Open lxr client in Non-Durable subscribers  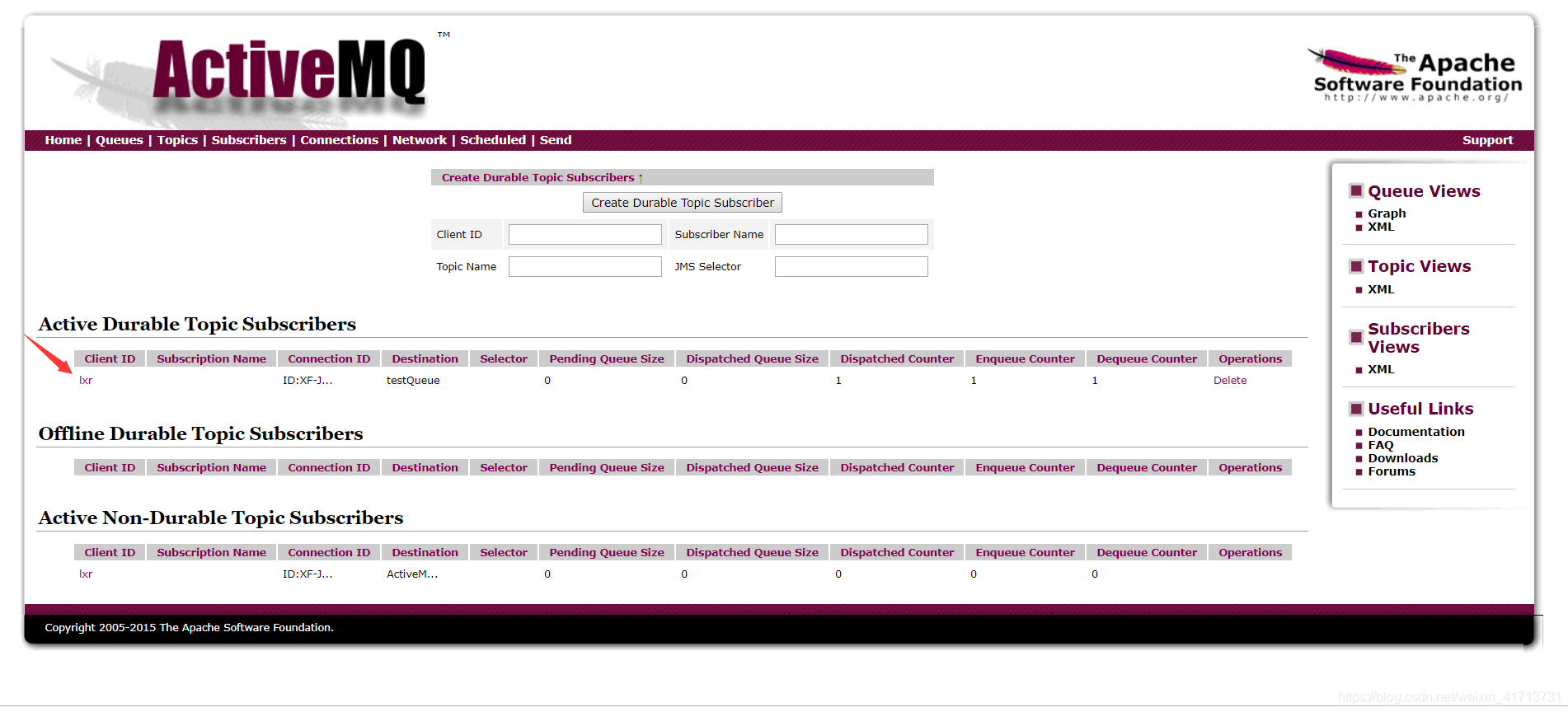coord(86,574)
